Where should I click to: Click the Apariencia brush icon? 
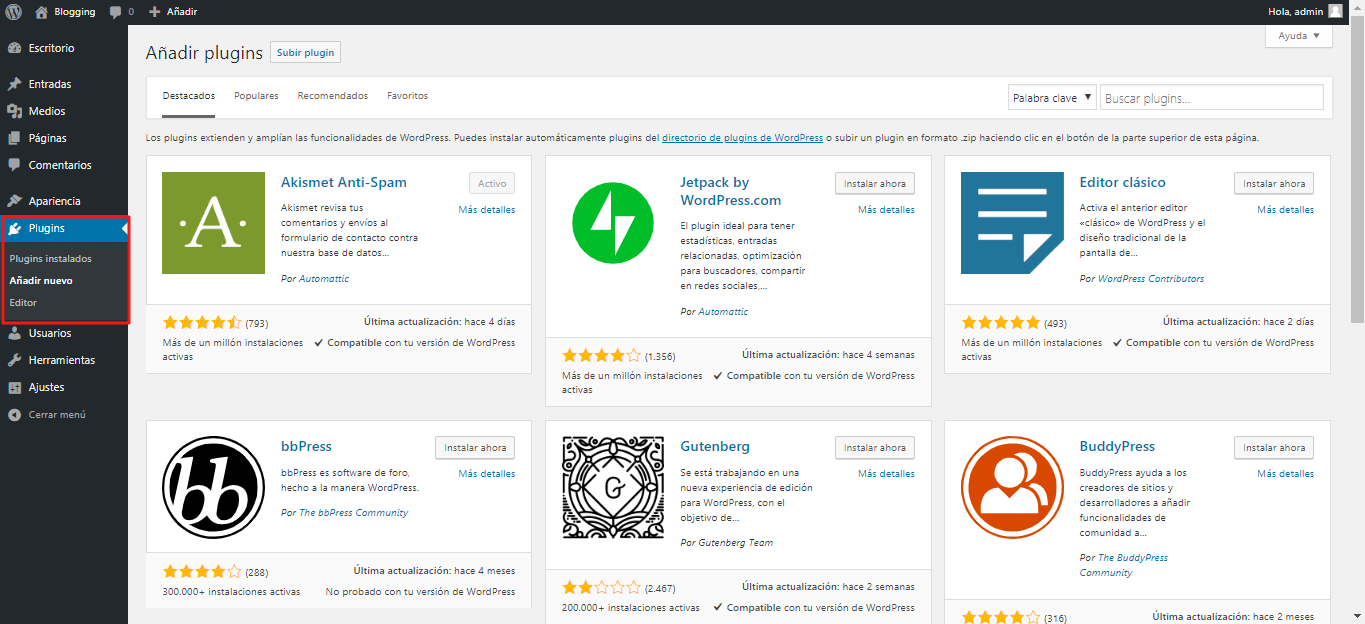tap(15, 201)
